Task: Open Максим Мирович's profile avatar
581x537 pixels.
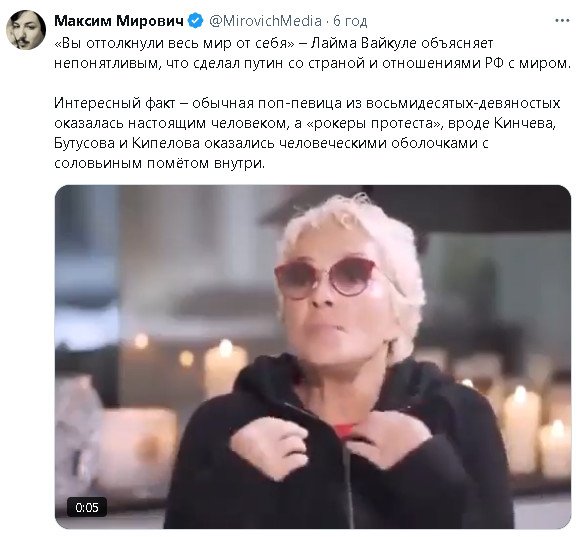Action: (26, 30)
